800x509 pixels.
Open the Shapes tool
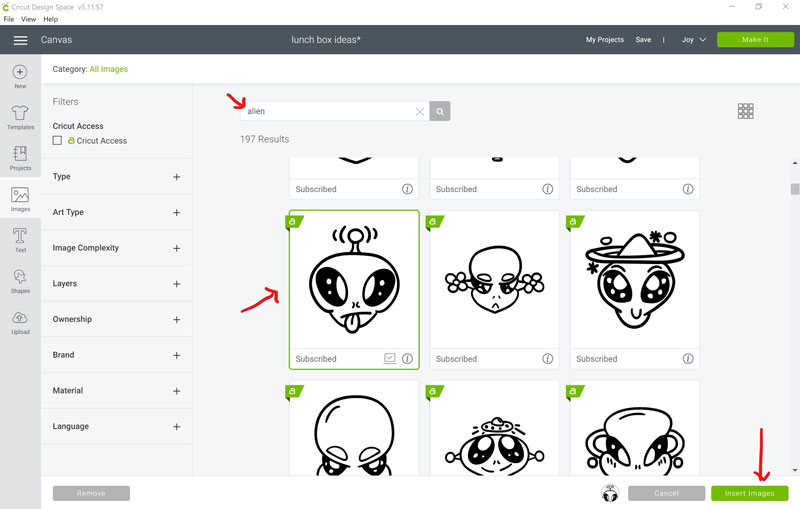20,281
